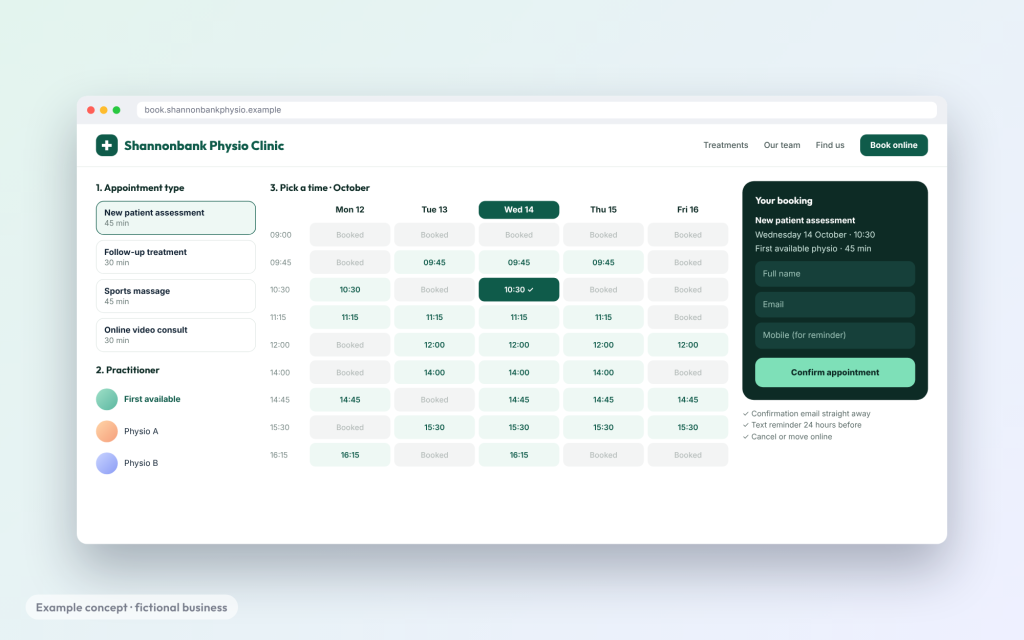Screen dimensions: 1024x640
Task: Click the Mobile (for reminder) field
Action: tap(835, 335)
